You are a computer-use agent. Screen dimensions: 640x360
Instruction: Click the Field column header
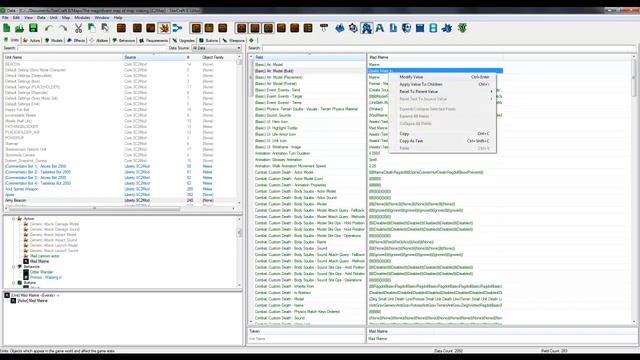[x=309, y=57]
